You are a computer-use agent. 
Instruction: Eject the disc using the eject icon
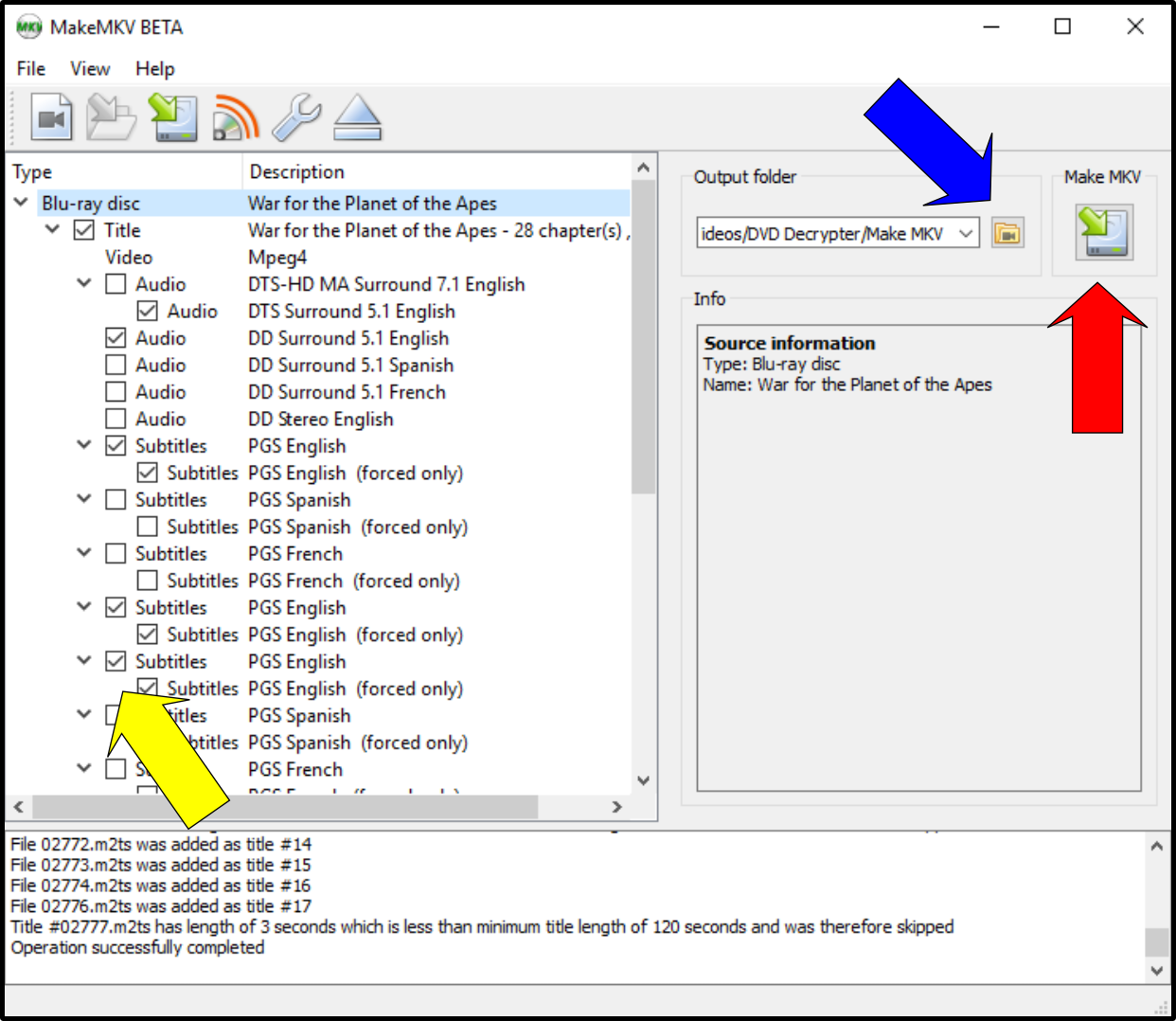pyautogui.click(x=358, y=118)
